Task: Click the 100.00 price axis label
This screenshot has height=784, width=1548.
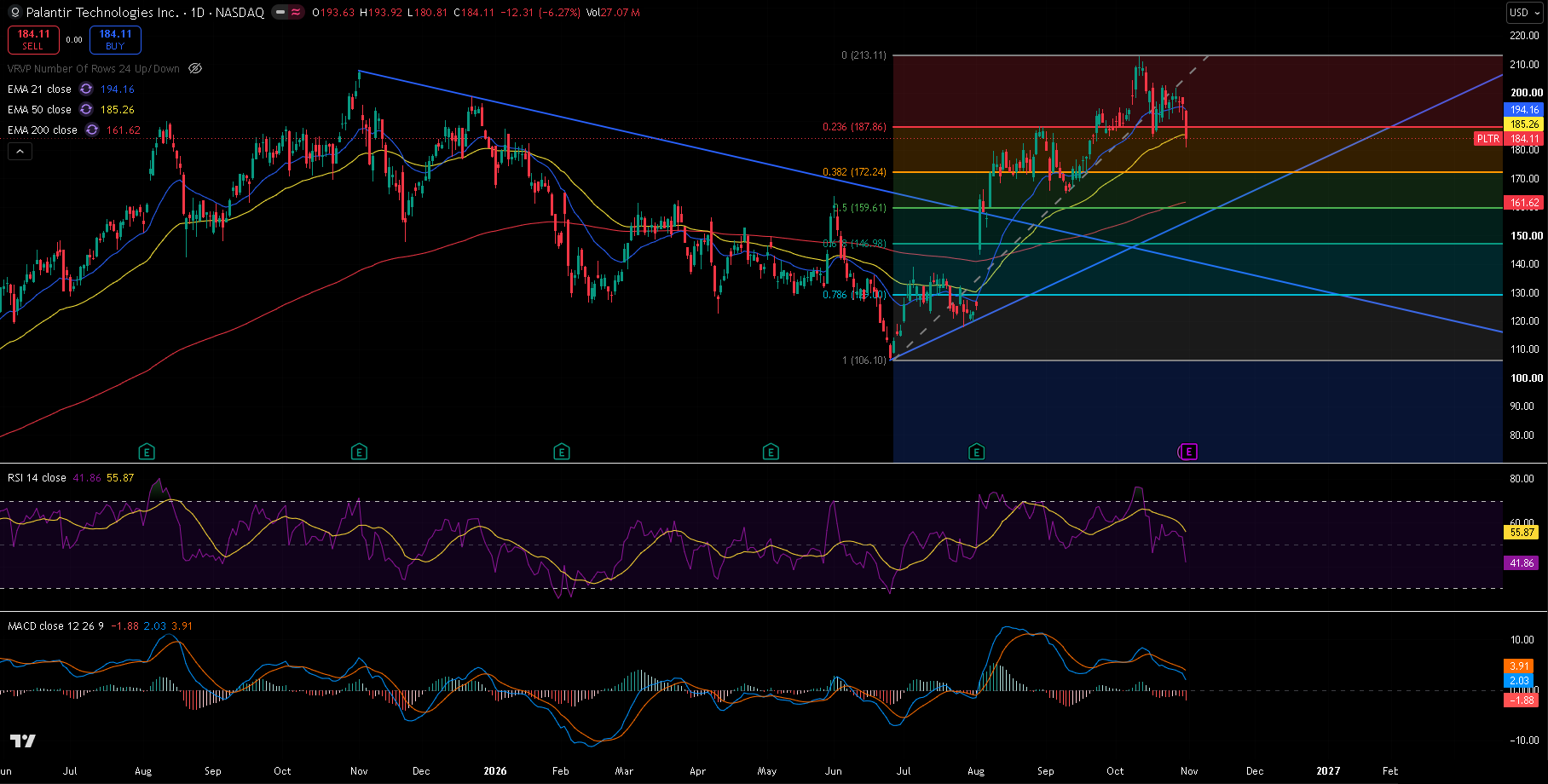Action: tap(1524, 378)
